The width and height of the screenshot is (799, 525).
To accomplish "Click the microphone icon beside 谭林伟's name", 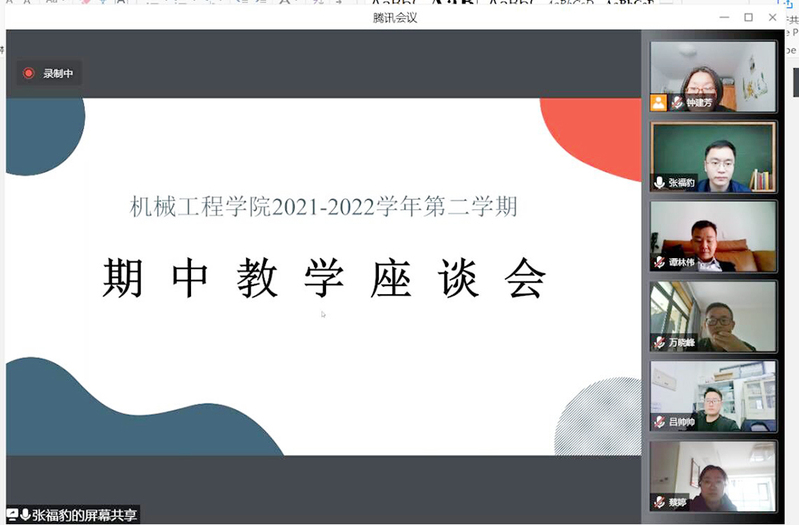I will pos(659,263).
